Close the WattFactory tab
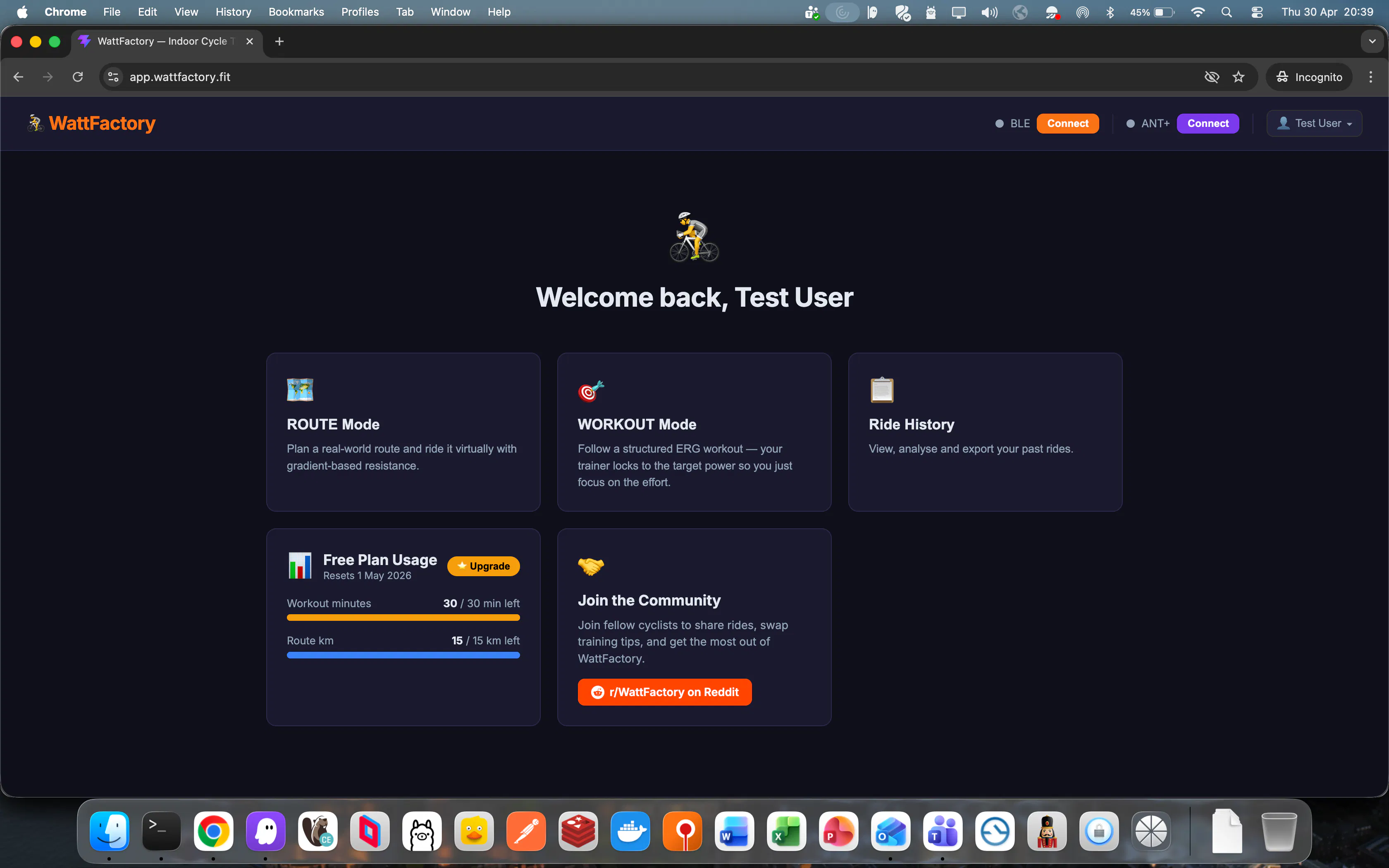Viewport: 1389px width, 868px height. pos(250,41)
